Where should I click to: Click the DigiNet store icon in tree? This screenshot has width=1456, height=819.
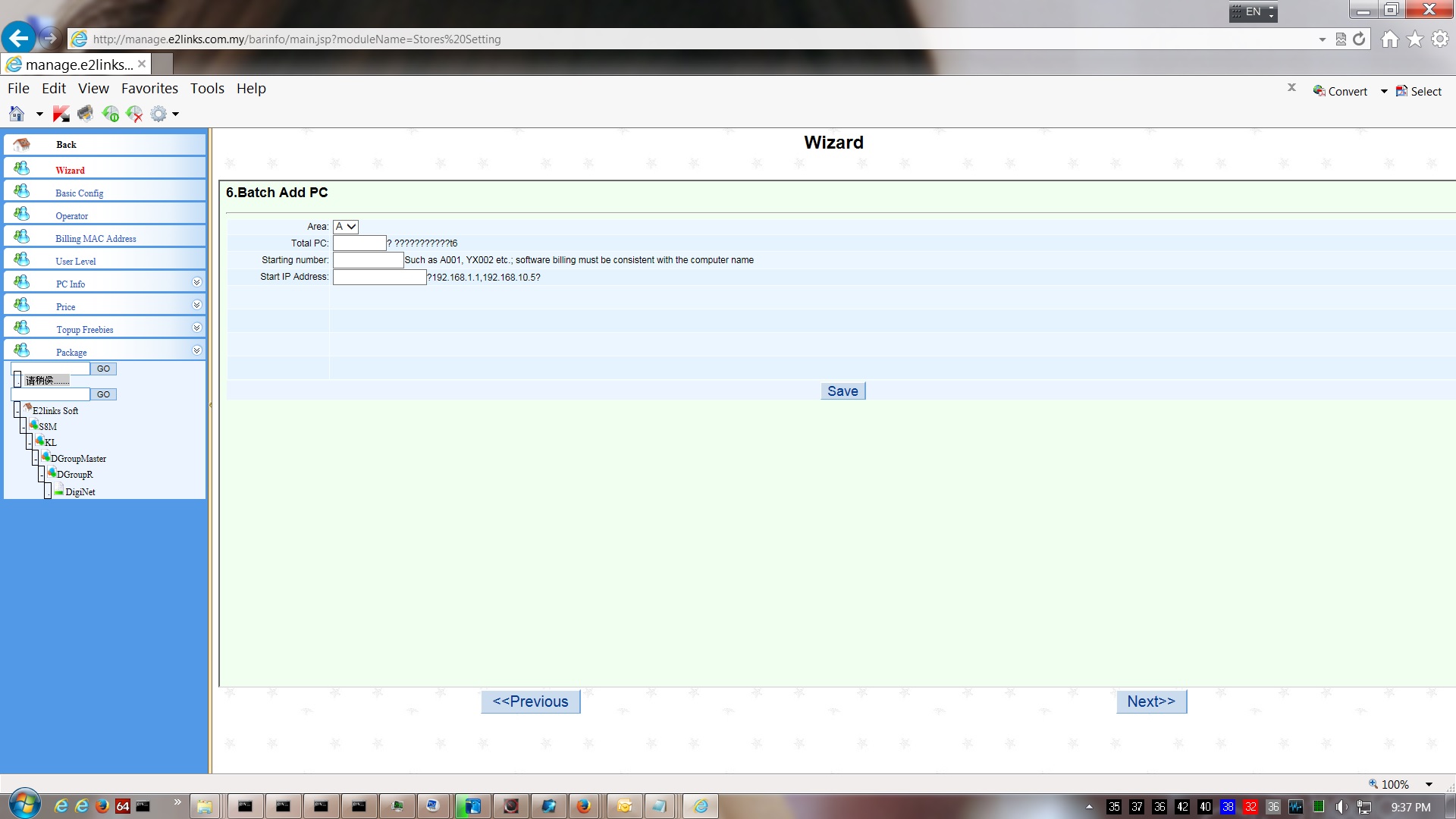point(58,491)
